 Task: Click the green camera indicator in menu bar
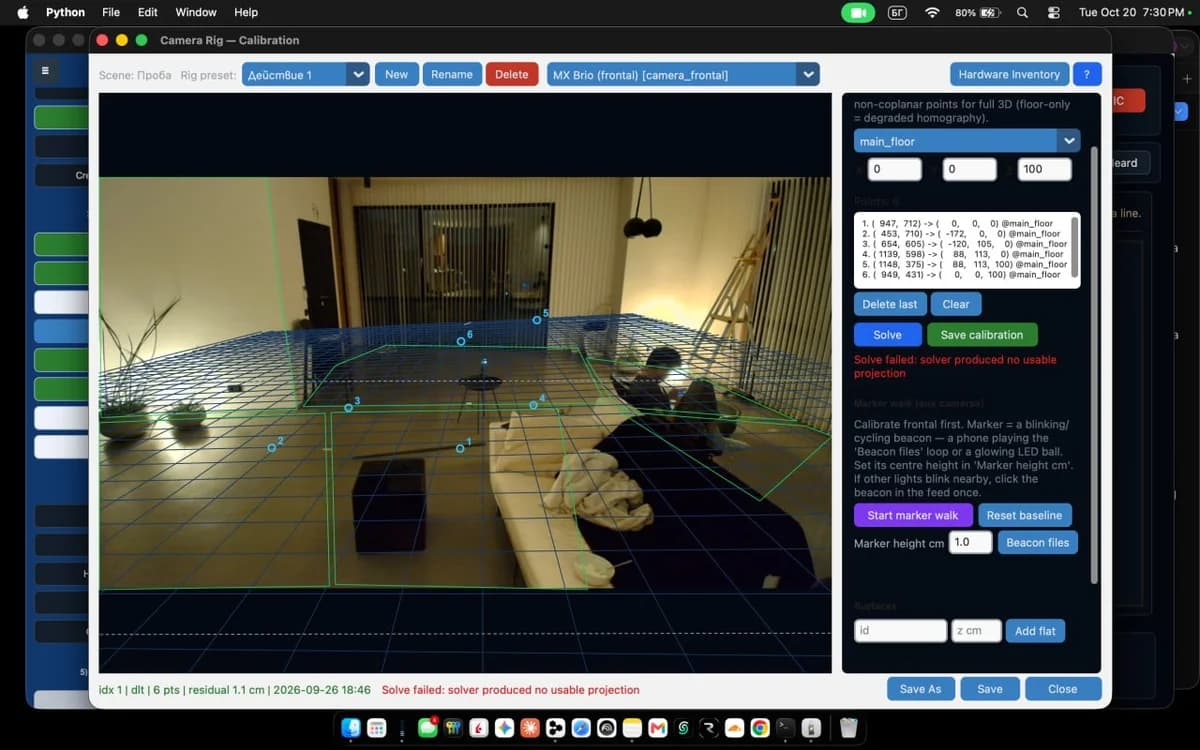(x=857, y=12)
